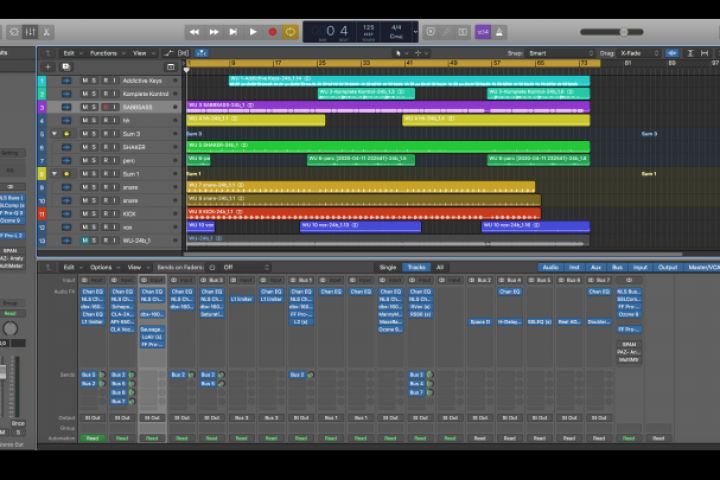This screenshot has width=720, height=480.
Task: Toggle record enable on SANBGASS track
Action: 104,107
